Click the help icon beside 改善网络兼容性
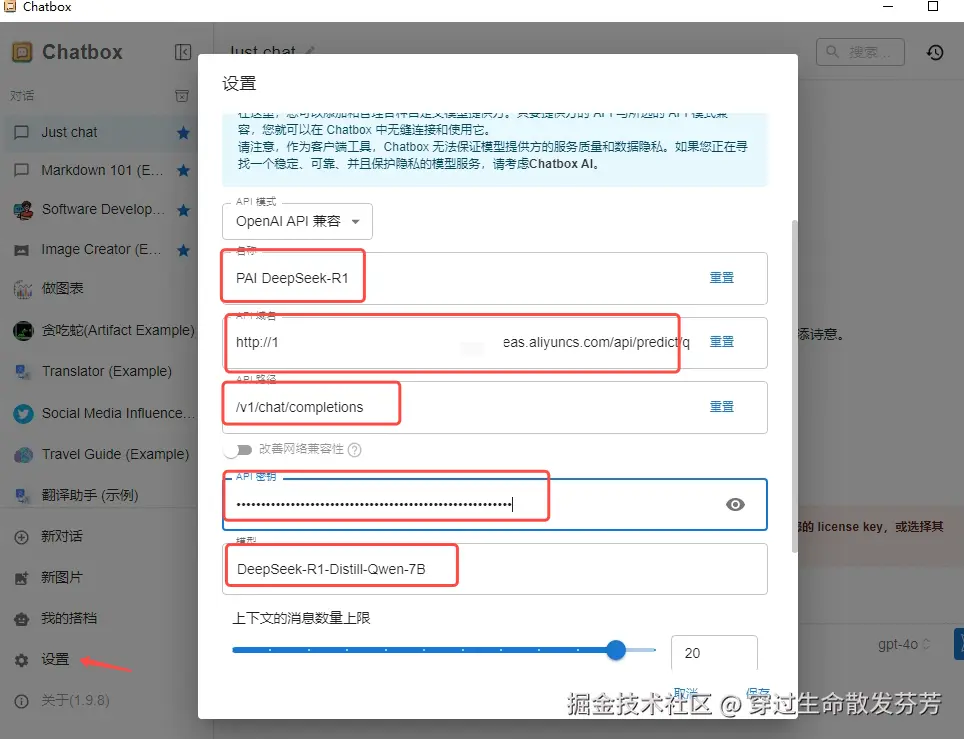This screenshot has width=964, height=739. pos(355,450)
